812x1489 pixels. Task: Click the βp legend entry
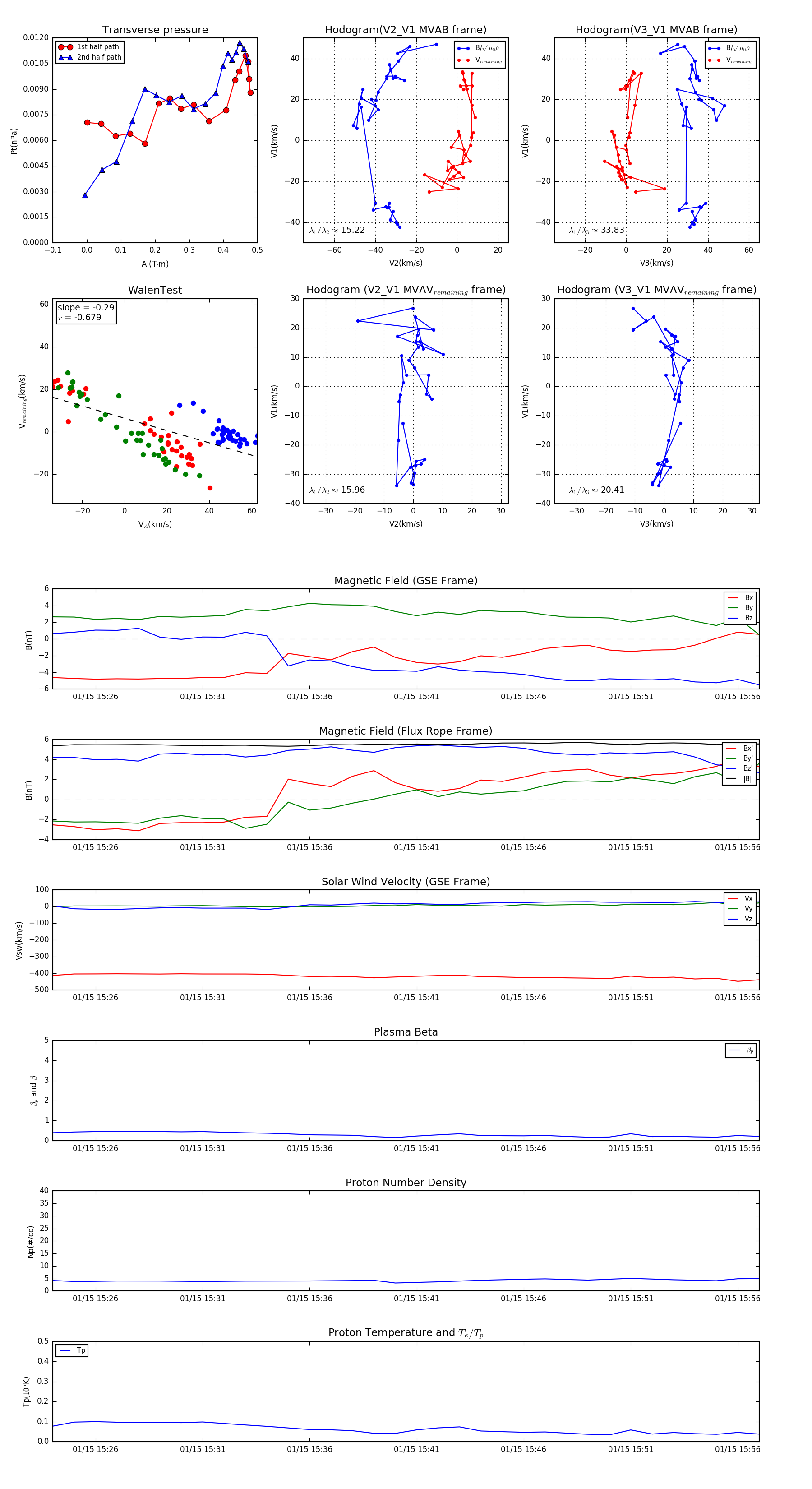(741, 1050)
